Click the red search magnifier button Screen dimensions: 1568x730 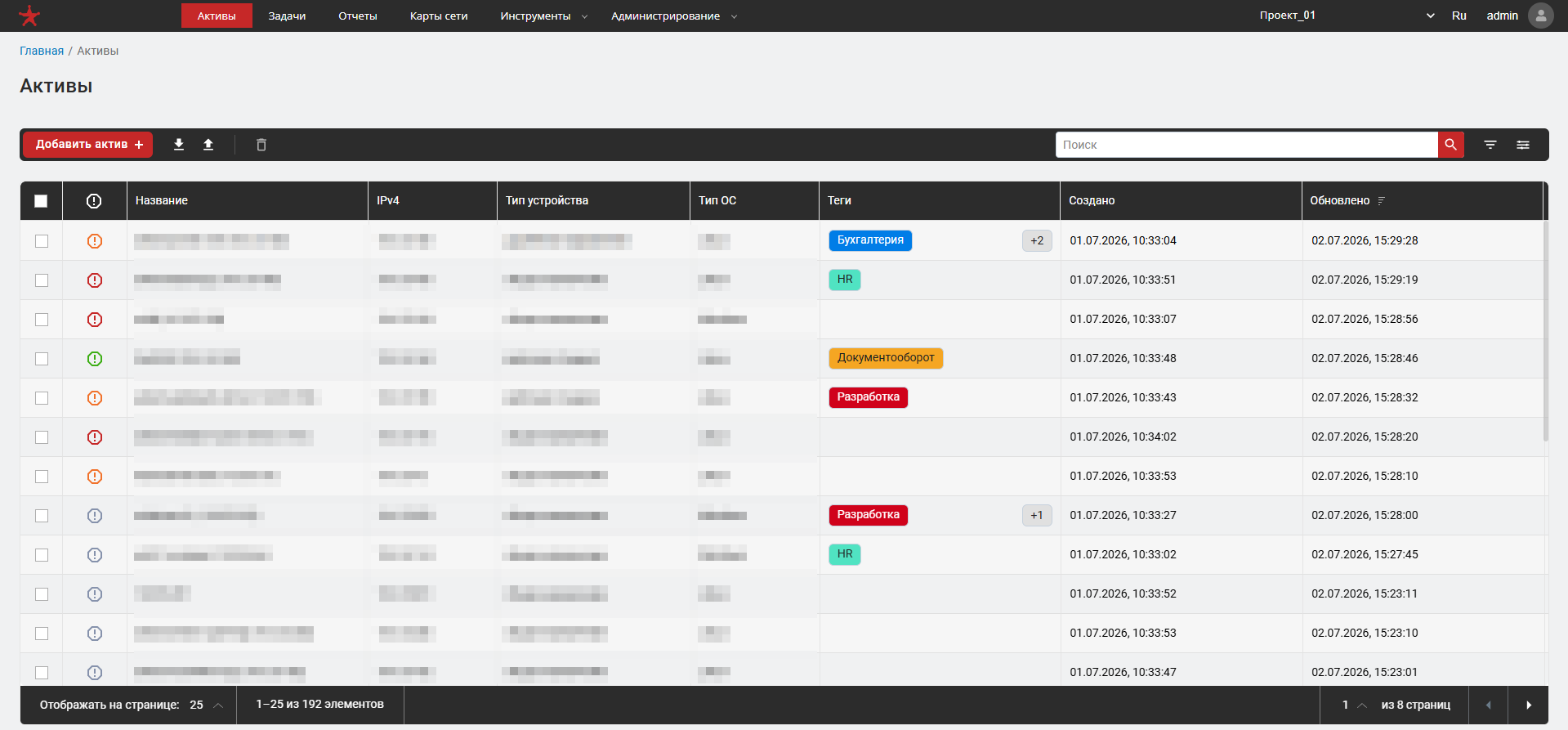(1451, 145)
